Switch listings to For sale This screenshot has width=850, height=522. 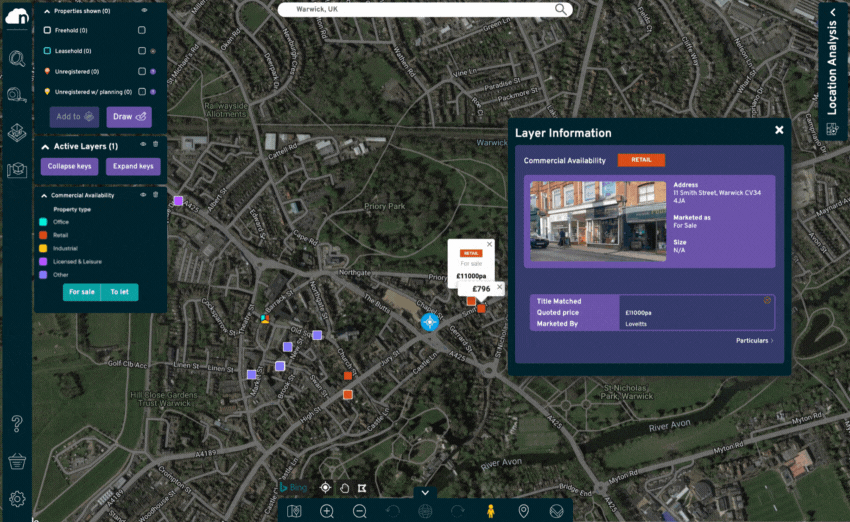[82, 292]
